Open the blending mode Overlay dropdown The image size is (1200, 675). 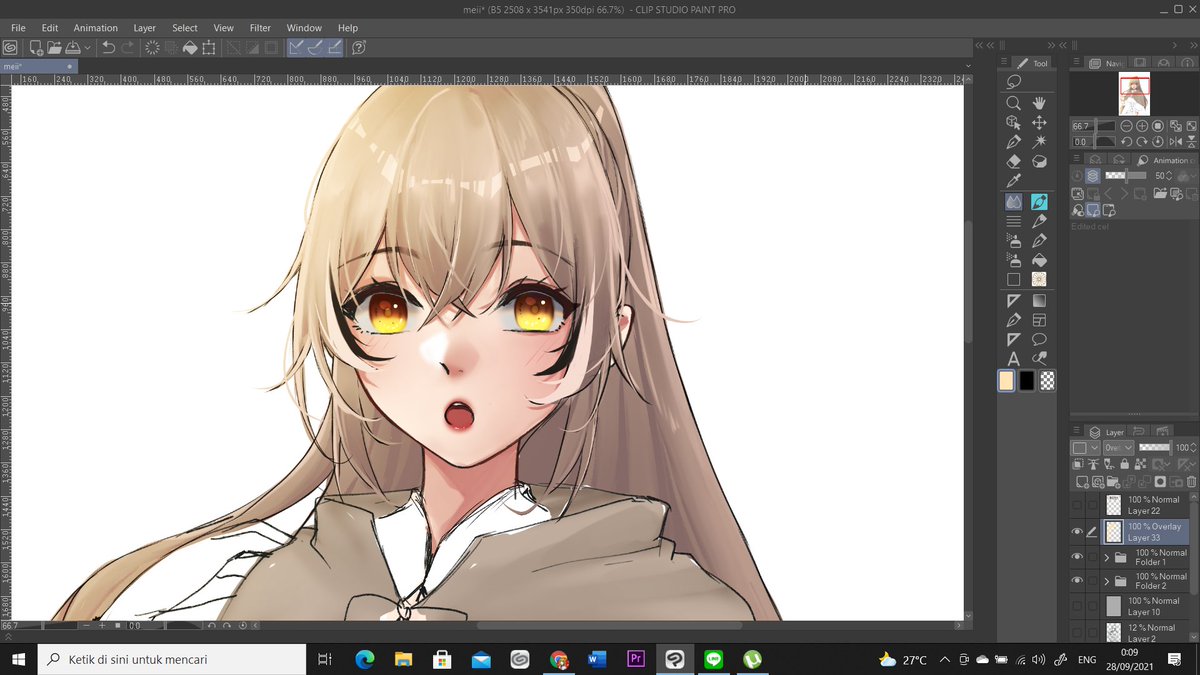(x=1118, y=447)
